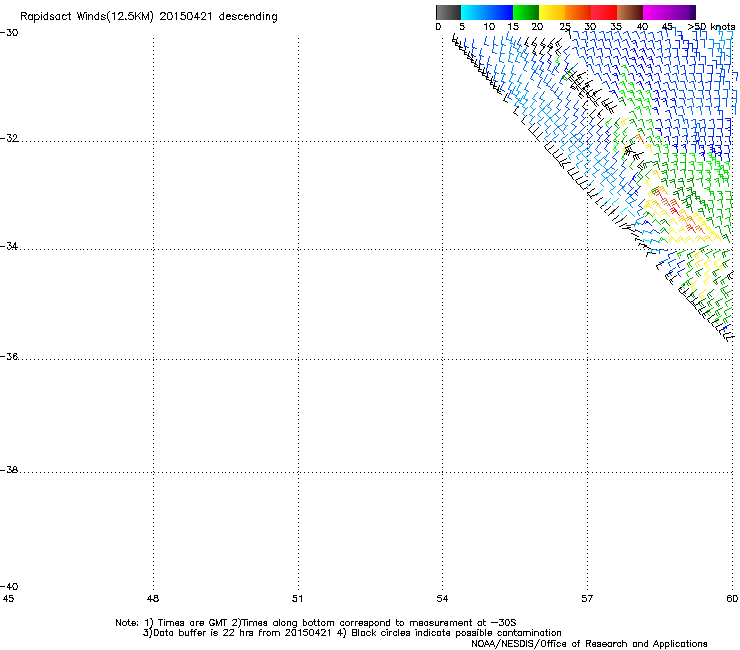Viewport: 740px width, 650px height.
Task: Click longitude axis label 54
Action: [442, 599]
